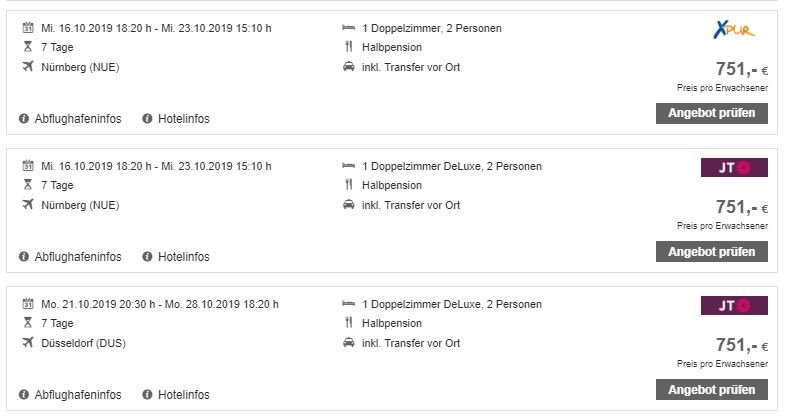Click info icon beside last Hotelinfos

click(147, 394)
